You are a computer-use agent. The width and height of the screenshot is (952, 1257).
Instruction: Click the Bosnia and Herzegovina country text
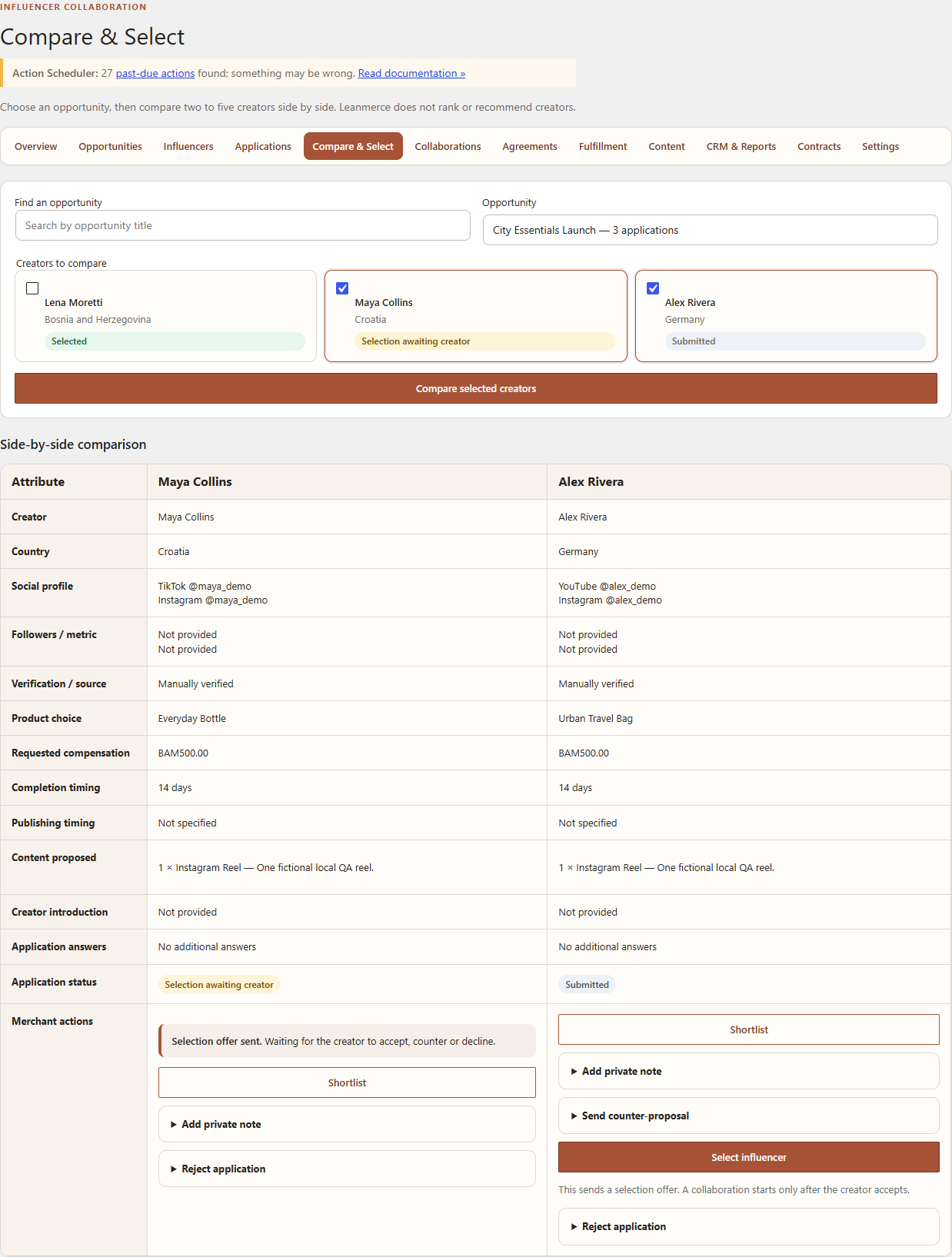tap(98, 320)
